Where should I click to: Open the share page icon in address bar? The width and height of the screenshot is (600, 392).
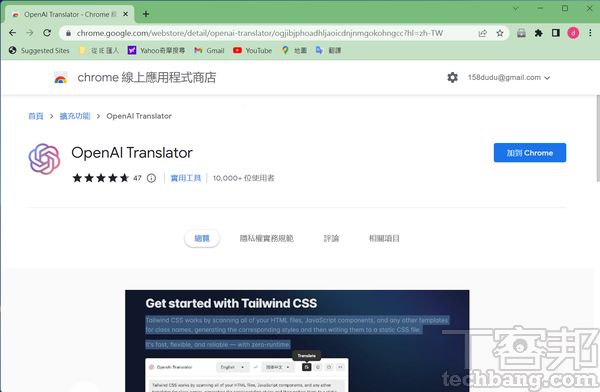click(x=483, y=33)
